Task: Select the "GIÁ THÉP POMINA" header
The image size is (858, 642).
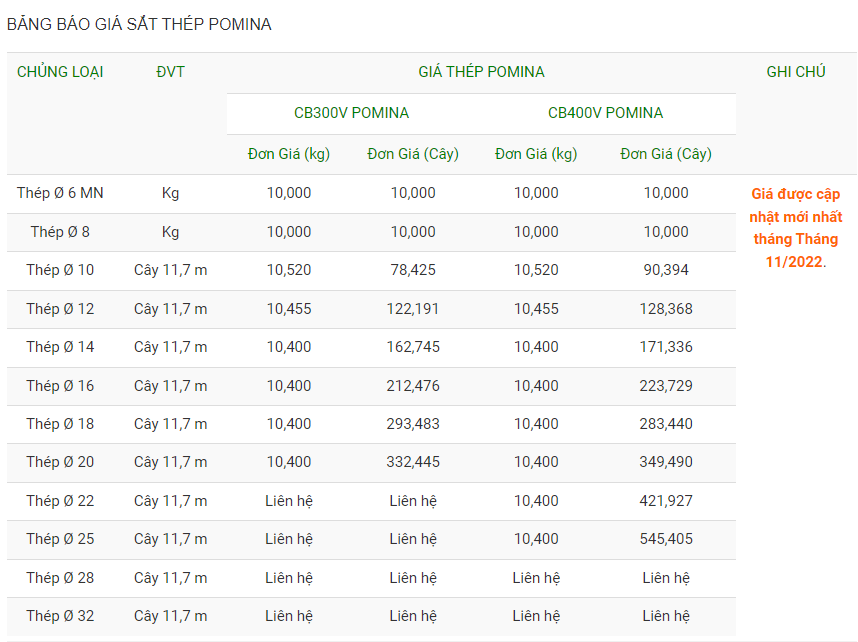Action: (x=482, y=72)
